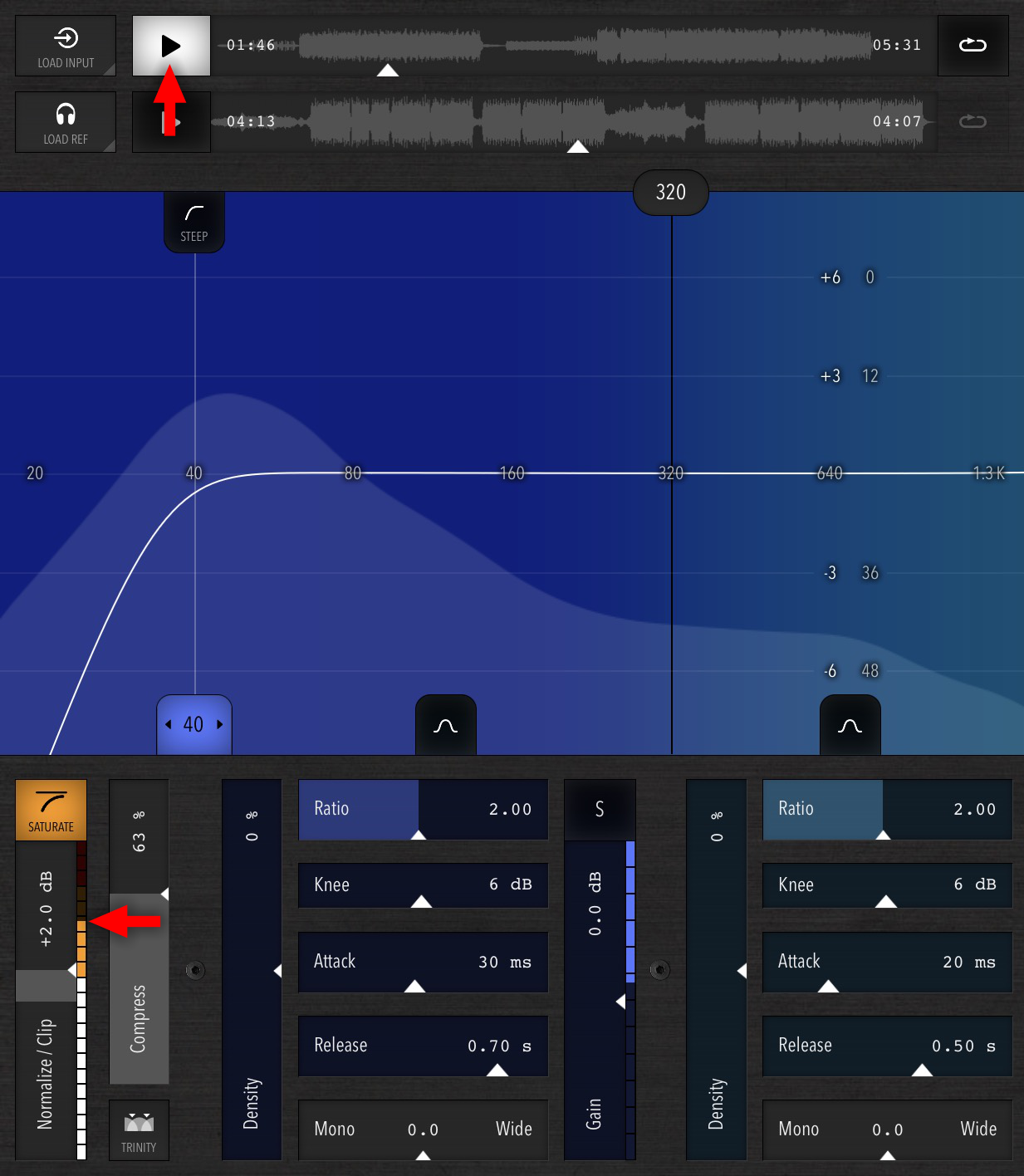Click the low band Attack 30 ms control
The width and height of the screenshot is (1024, 1176).
coord(424,963)
